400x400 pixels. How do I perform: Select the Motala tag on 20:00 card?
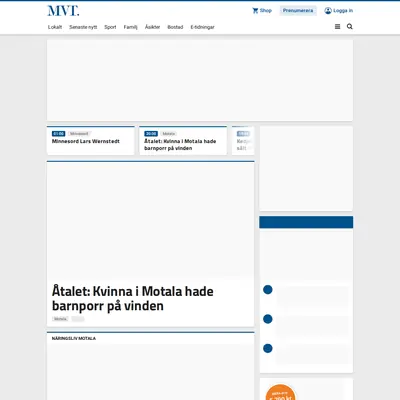pos(169,134)
